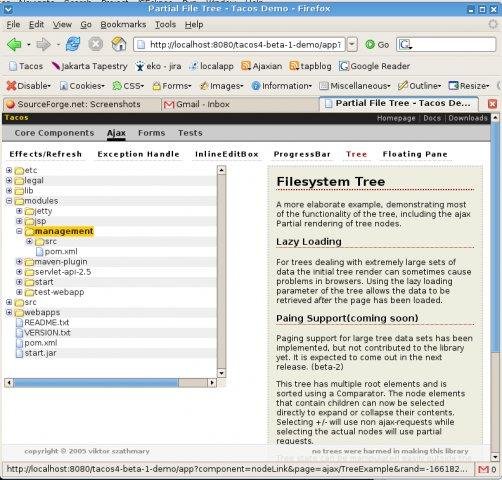Open the localapp bookmark
Image resolution: width=502 pixels, height=480 pixels.
[x=211, y=66]
